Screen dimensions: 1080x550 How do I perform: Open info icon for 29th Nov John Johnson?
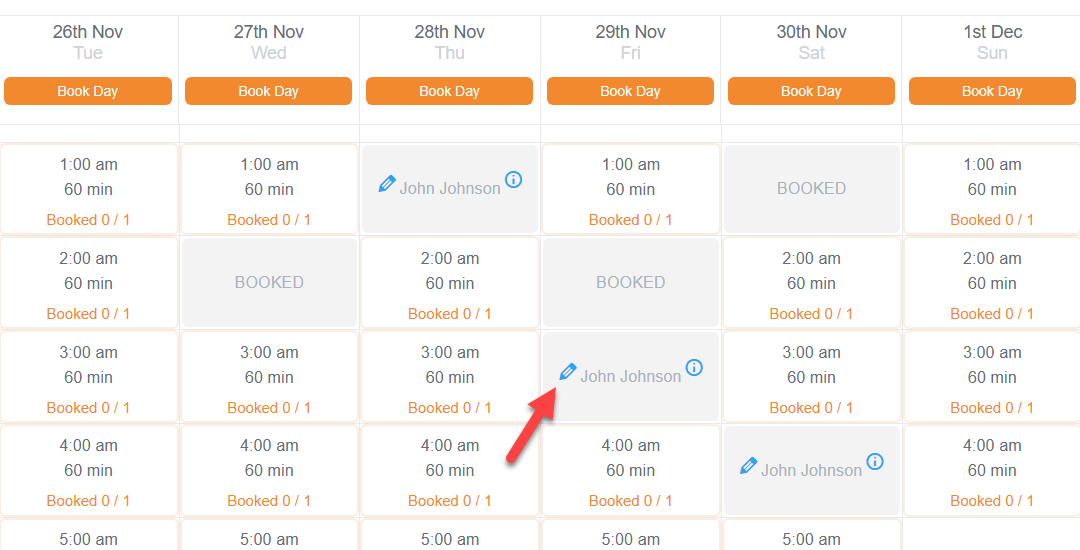point(694,368)
